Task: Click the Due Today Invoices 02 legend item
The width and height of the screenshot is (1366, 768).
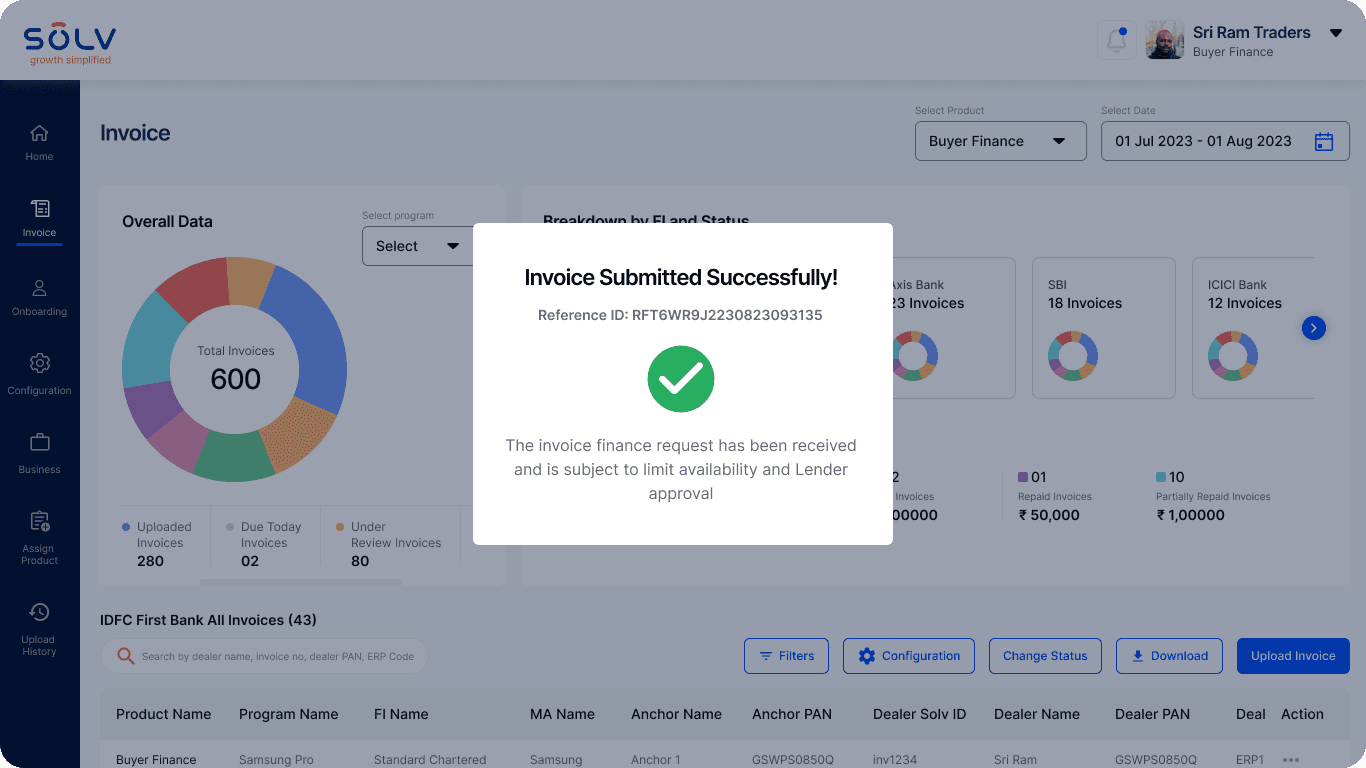Action: pyautogui.click(x=264, y=543)
